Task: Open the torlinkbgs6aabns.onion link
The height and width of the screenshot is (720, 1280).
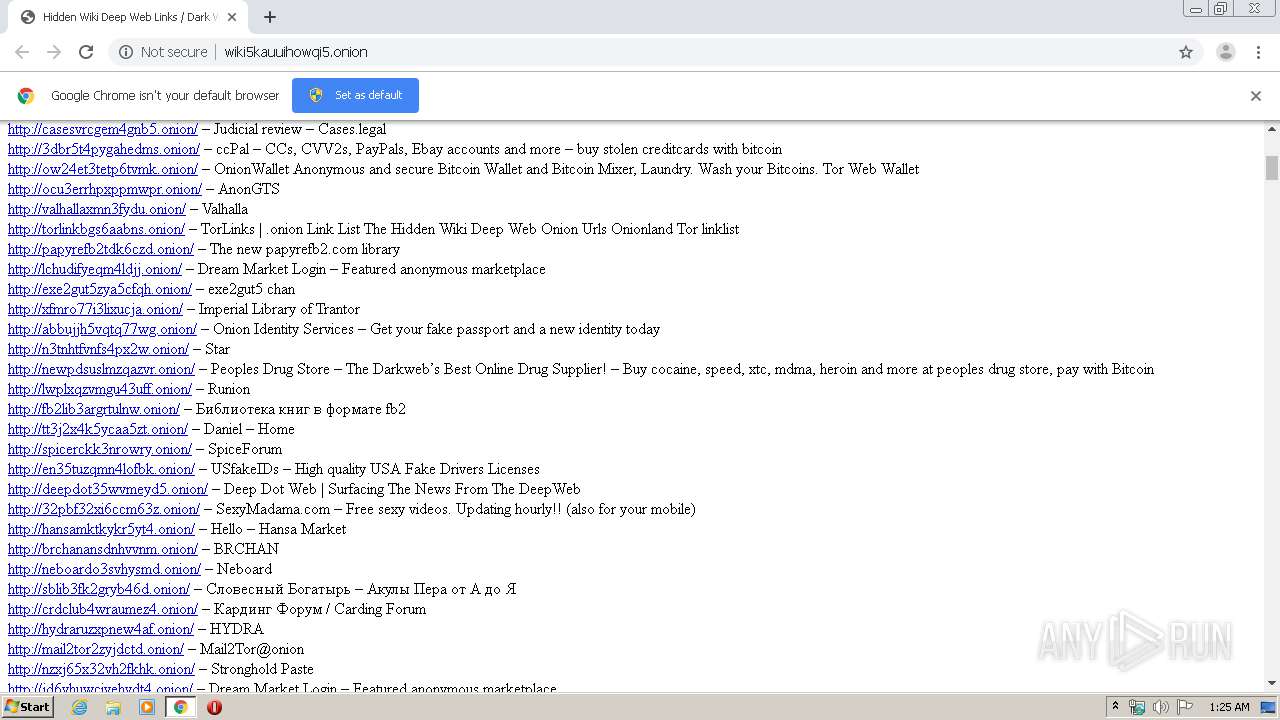Action: [x=96, y=229]
